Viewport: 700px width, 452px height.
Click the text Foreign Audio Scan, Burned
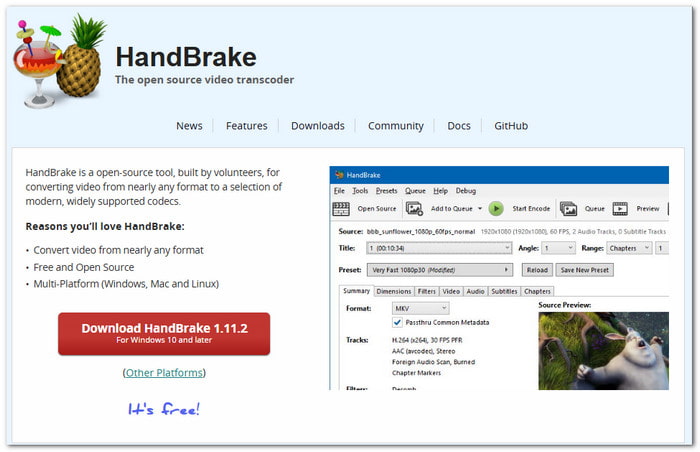433,362
